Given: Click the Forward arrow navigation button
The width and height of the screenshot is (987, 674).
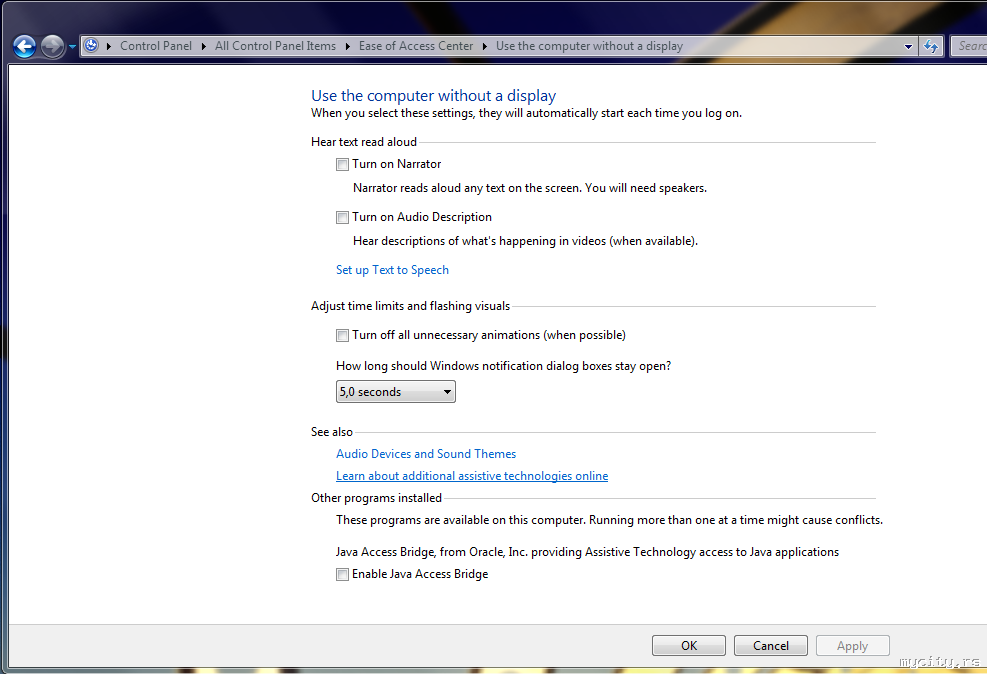Looking at the screenshot, I should point(52,47).
